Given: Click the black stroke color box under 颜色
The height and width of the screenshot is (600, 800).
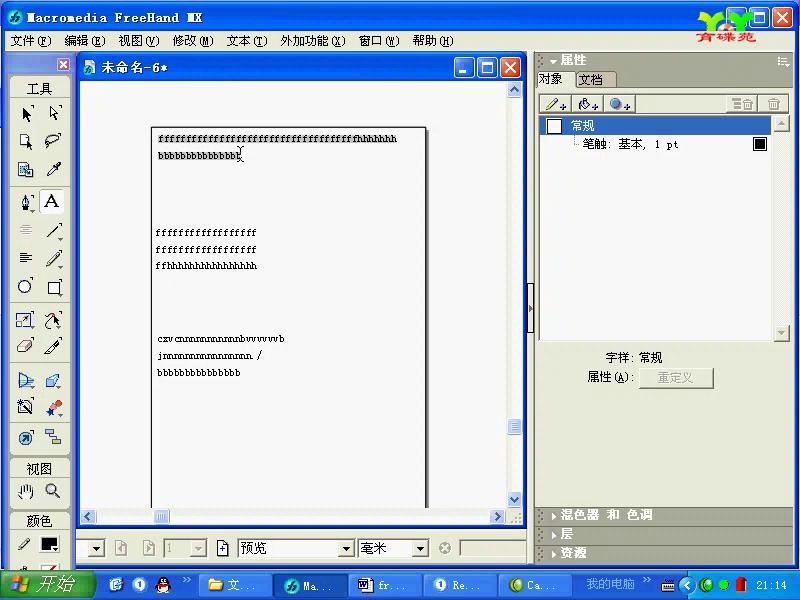Looking at the screenshot, I should tap(50, 544).
